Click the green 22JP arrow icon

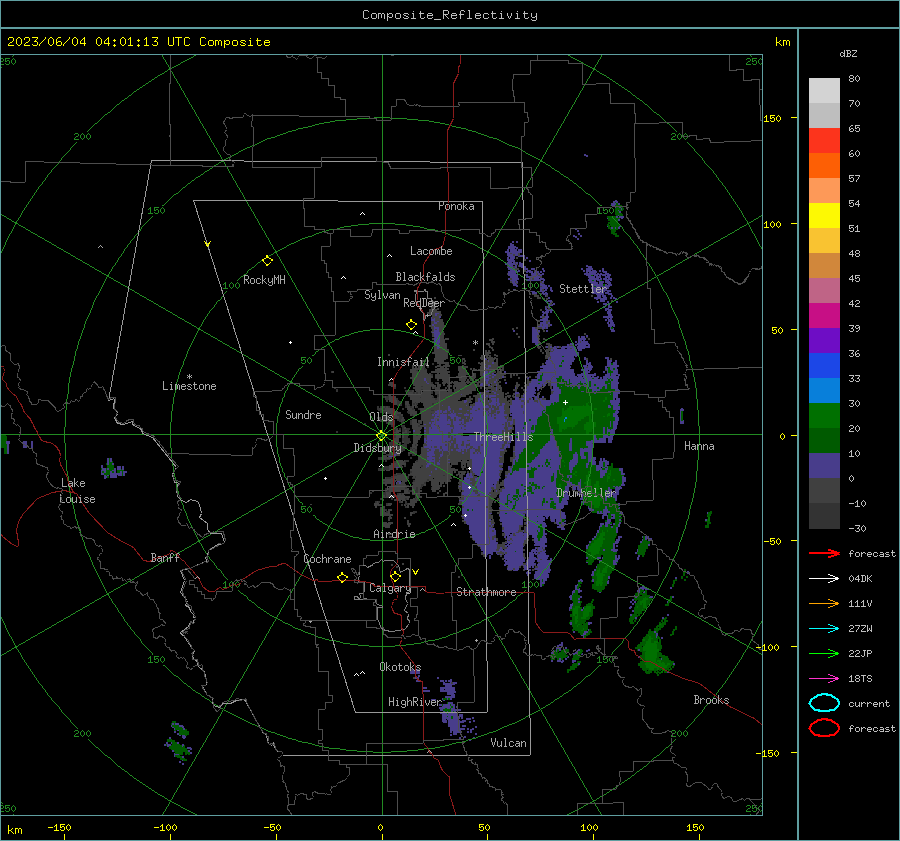(x=824, y=653)
